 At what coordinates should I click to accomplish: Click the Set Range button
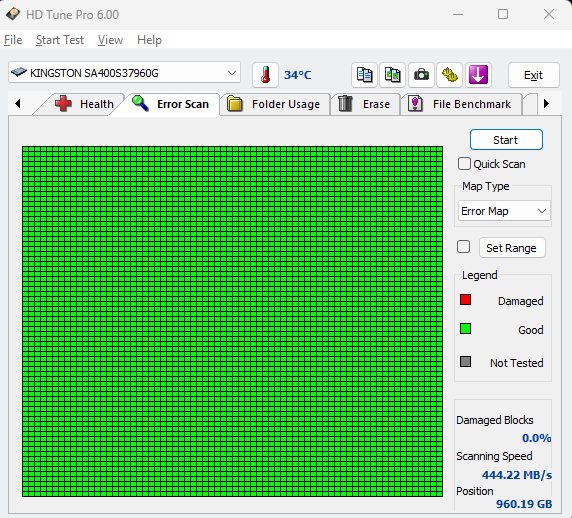click(512, 248)
